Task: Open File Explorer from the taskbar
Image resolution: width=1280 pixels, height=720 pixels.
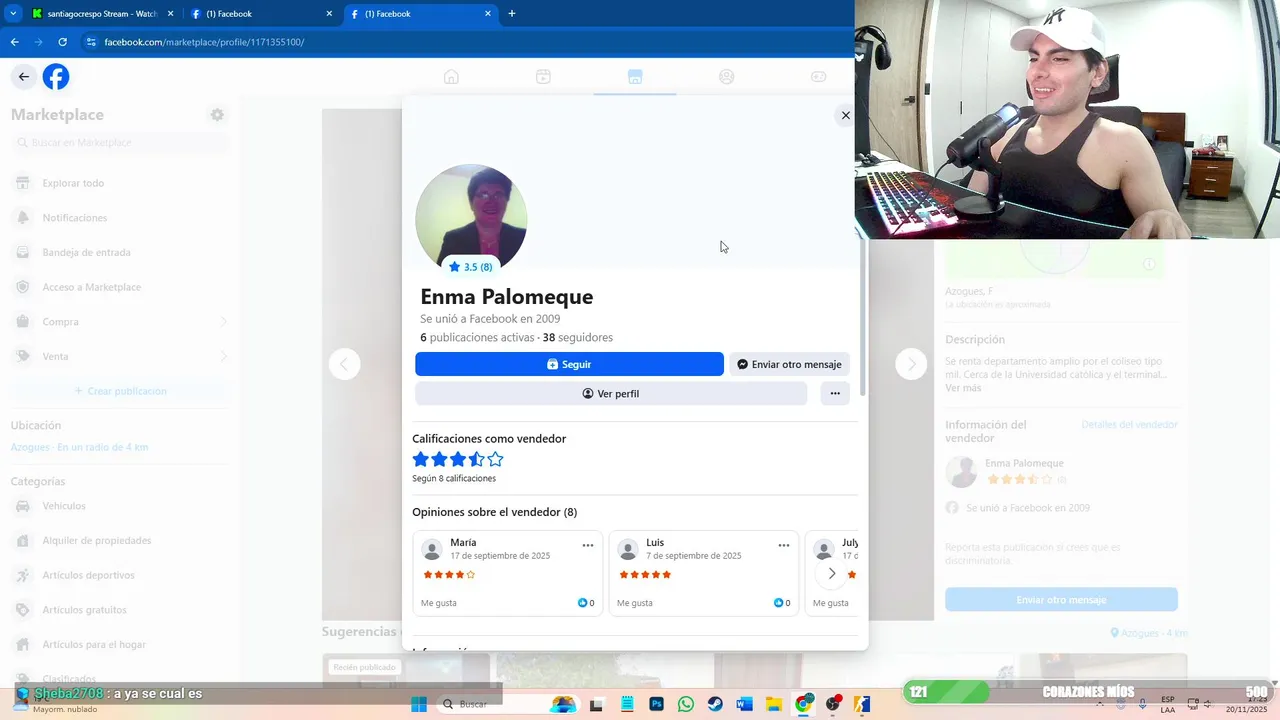Action: [x=774, y=704]
